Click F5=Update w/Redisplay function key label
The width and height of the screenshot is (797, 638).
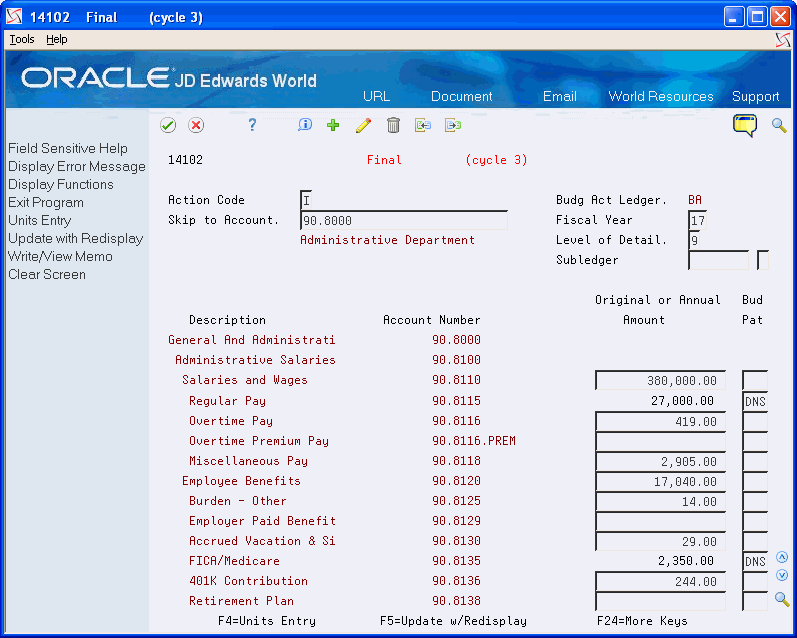click(453, 621)
